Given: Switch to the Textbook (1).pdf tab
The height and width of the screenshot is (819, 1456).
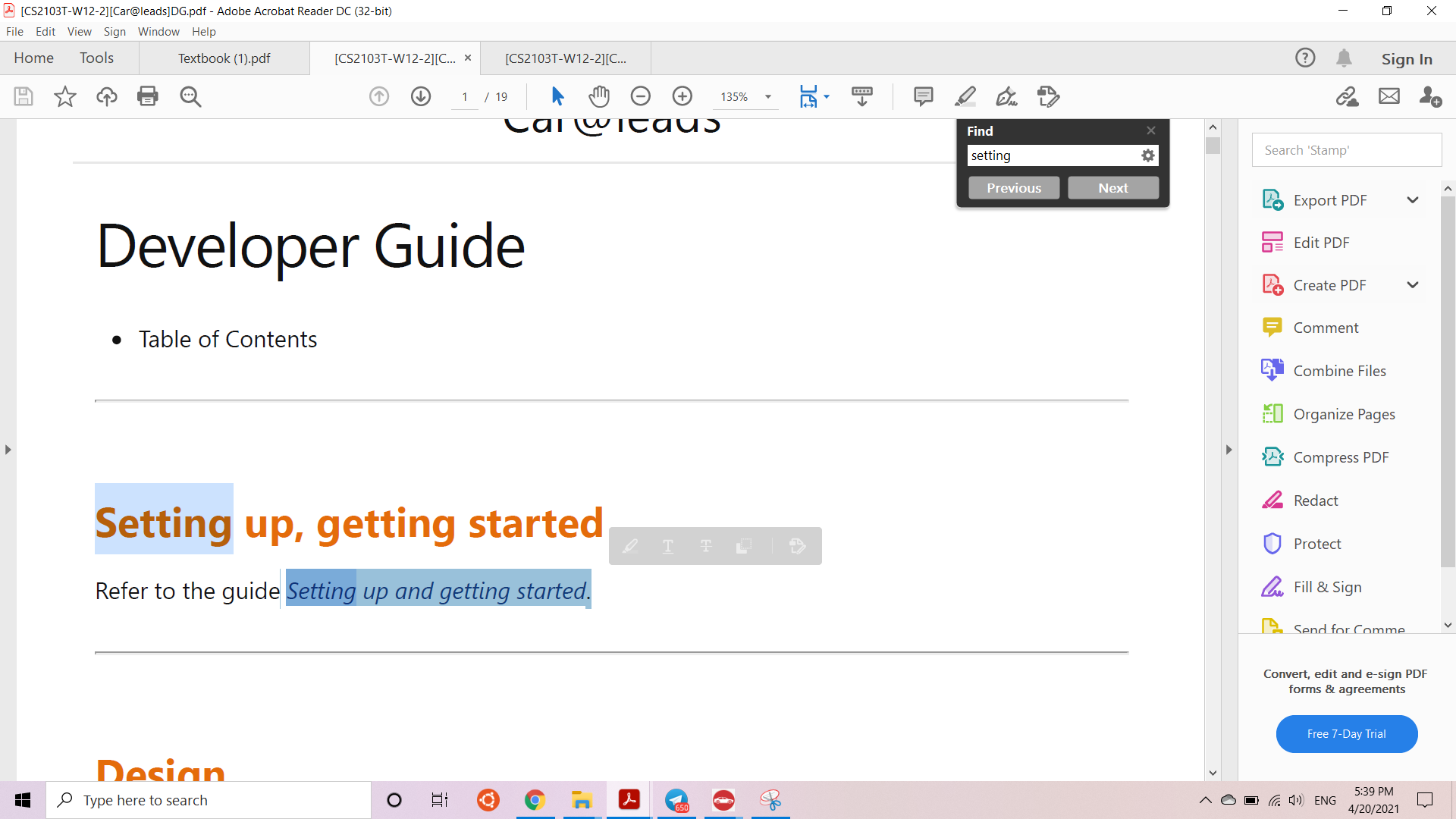Looking at the screenshot, I should (224, 58).
